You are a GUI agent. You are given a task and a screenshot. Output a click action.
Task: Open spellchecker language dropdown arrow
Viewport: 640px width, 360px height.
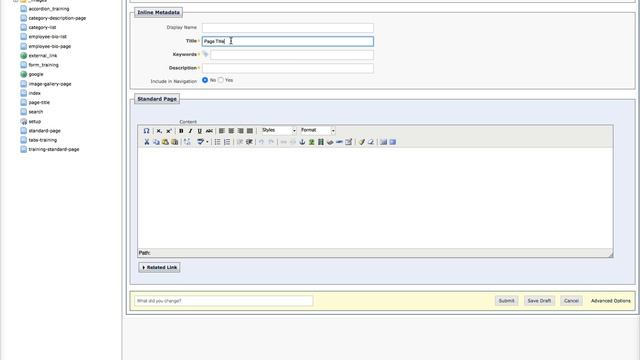point(207,142)
